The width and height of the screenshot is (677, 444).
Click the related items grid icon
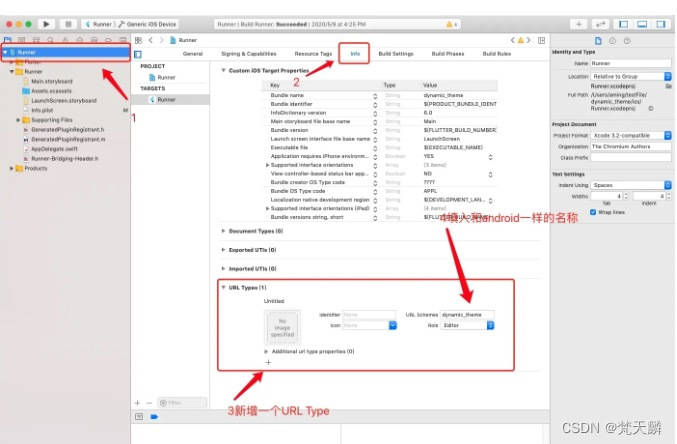pos(138,40)
